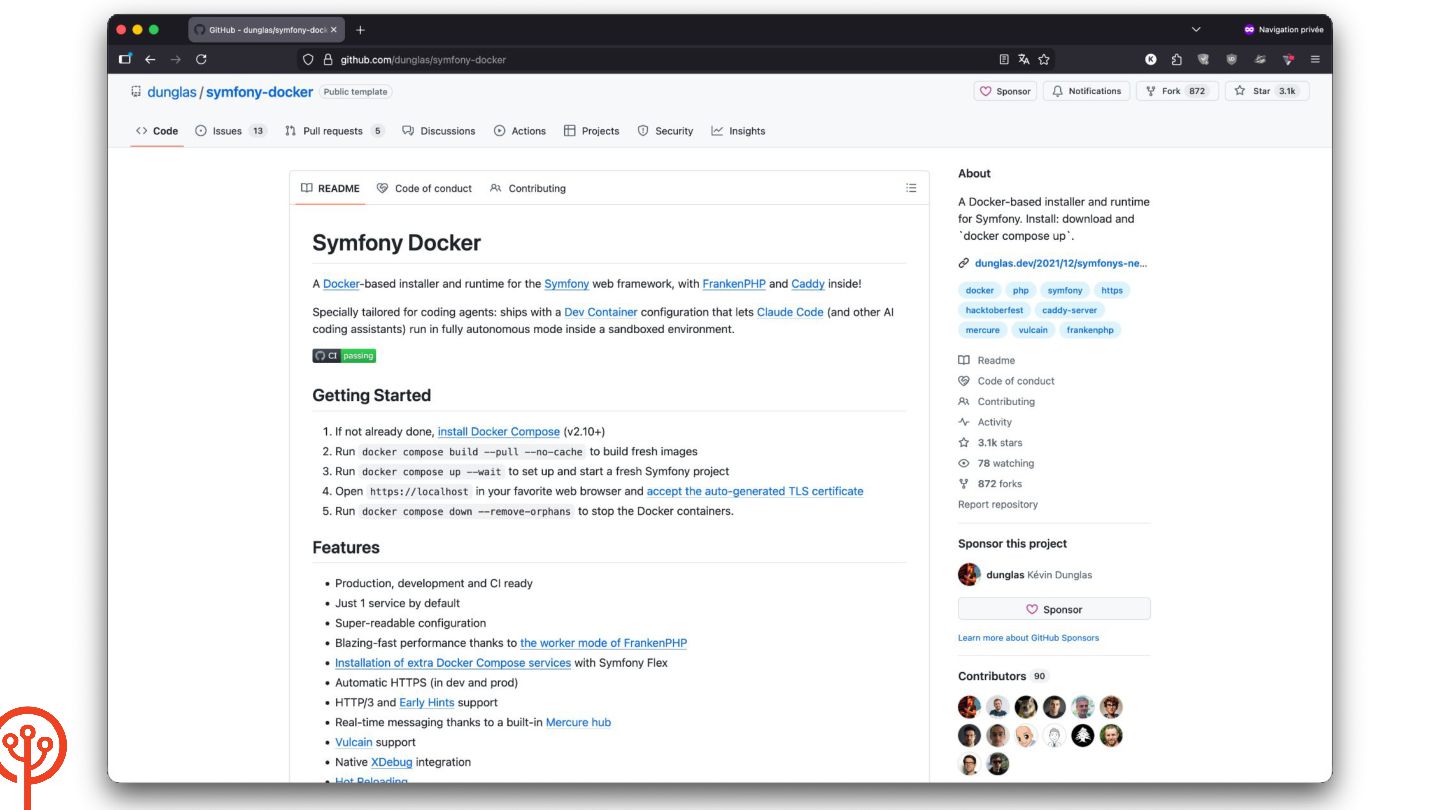
Task: Open the README outline icon
Action: [911, 188]
